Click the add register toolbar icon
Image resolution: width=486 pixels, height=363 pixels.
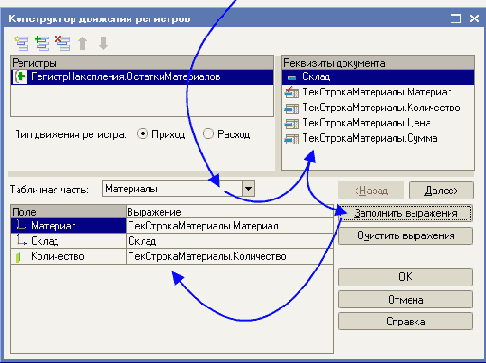pyautogui.click(x=21, y=44)
